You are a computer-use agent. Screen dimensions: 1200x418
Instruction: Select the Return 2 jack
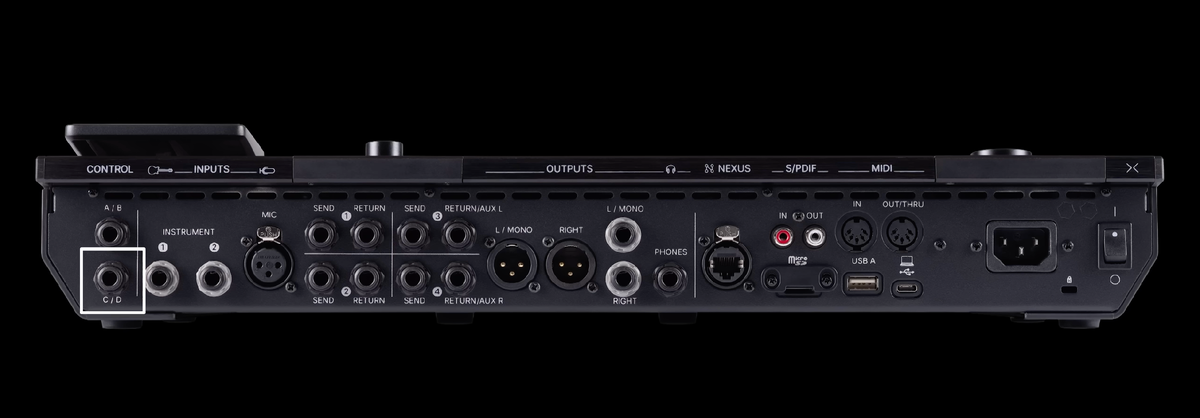367,276
